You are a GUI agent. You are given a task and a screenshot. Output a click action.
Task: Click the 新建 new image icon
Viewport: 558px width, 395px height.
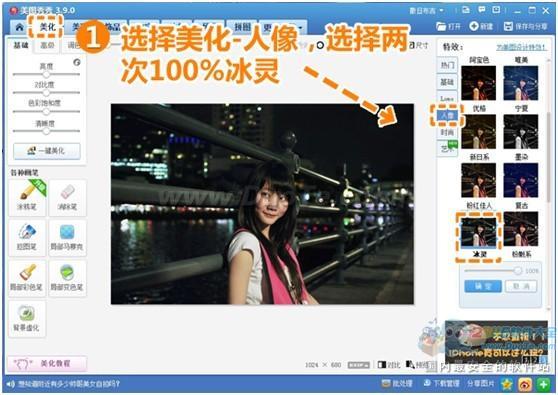473,26
